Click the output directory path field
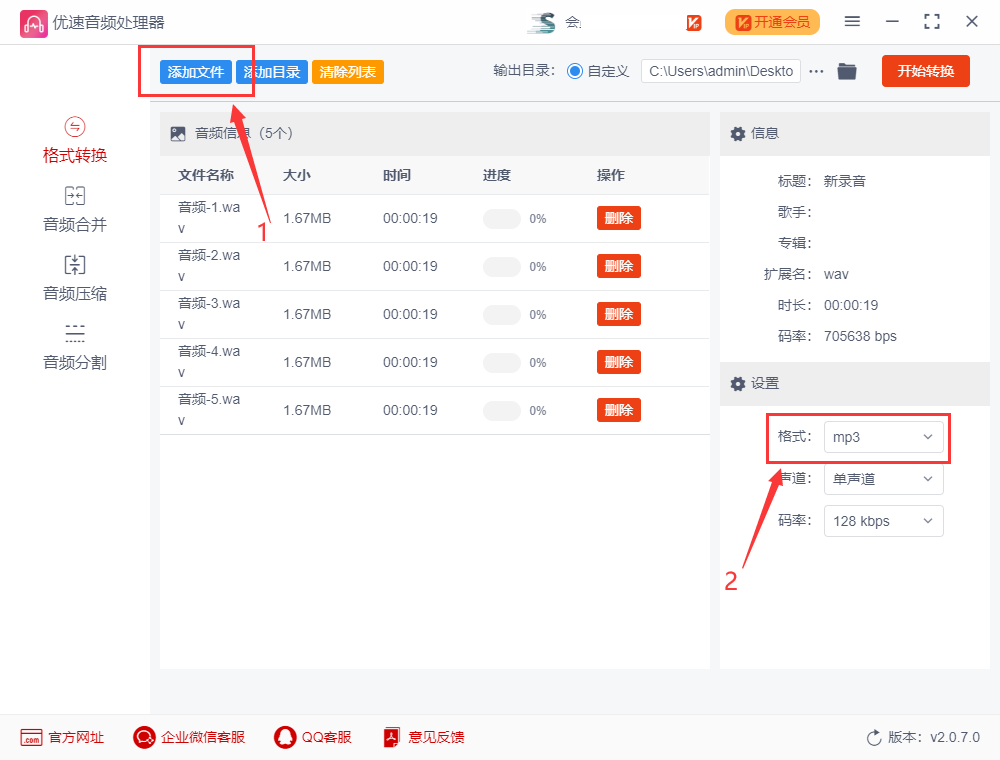Screen dimensions: 1000x760 720,70
